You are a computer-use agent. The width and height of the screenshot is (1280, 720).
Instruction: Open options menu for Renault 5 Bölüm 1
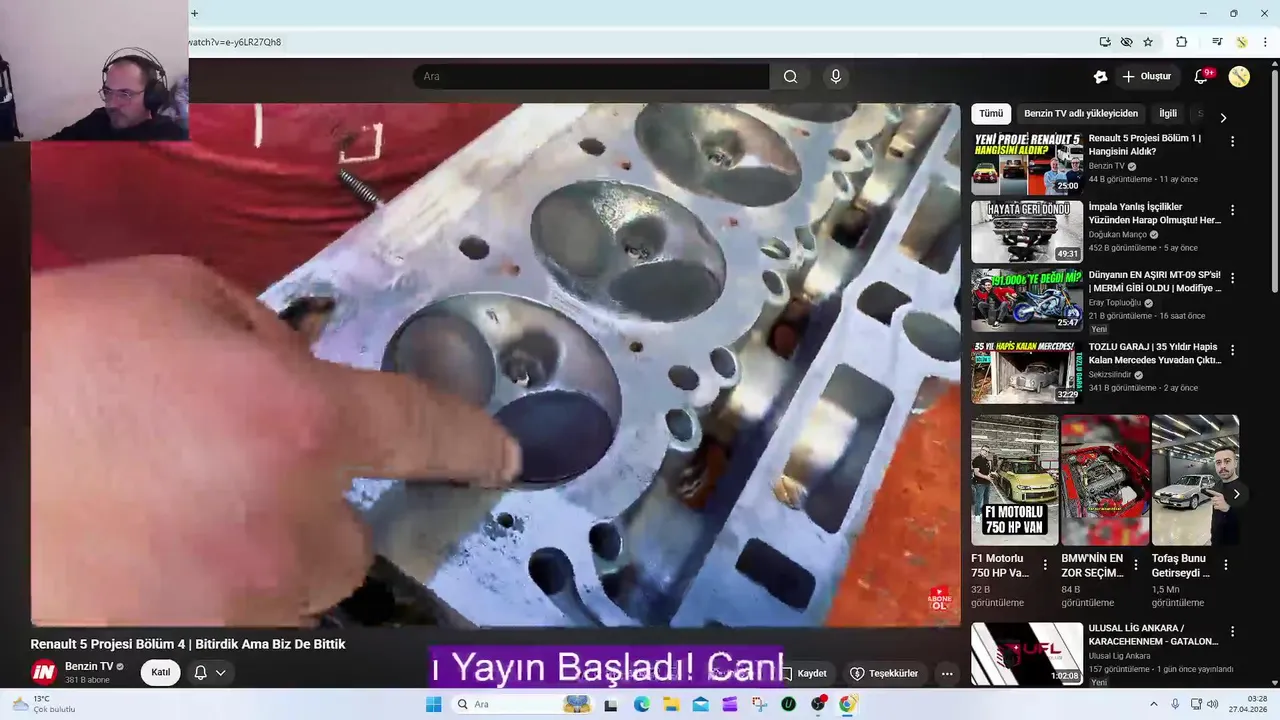(x=1232, y=142)
